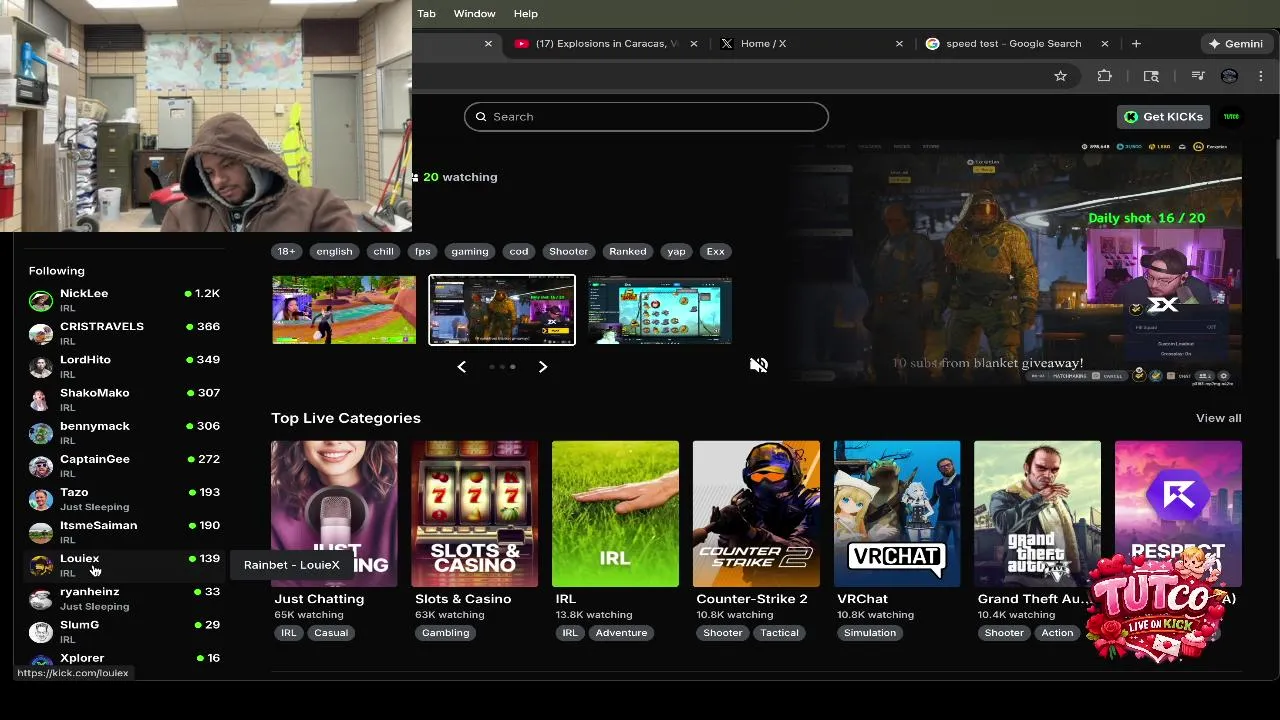Screen dimensions: 1280x720
Task: Open ShakoMako avatar in Following list
Action: tap(41, 400)
